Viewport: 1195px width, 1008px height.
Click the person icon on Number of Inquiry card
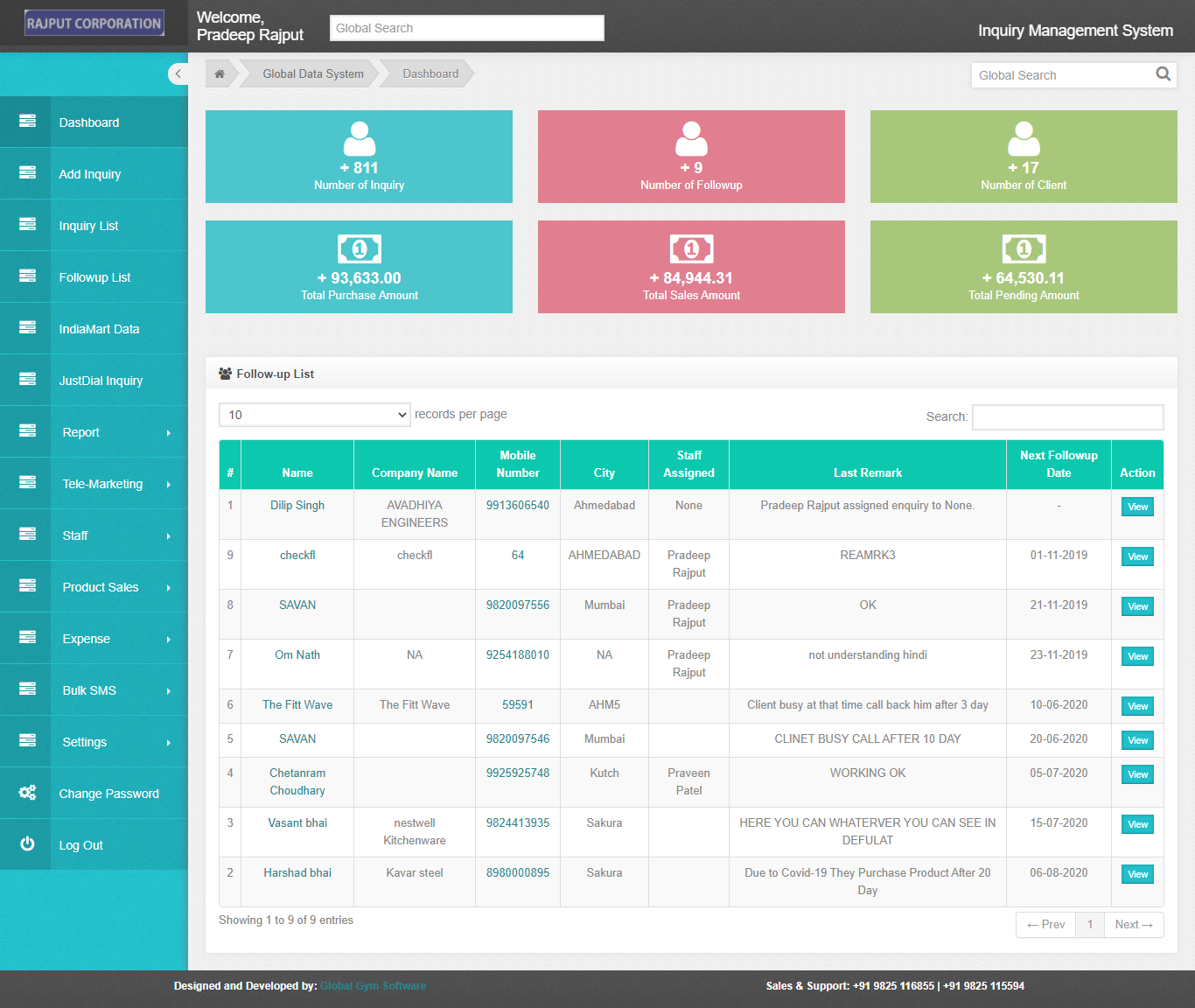359,136
